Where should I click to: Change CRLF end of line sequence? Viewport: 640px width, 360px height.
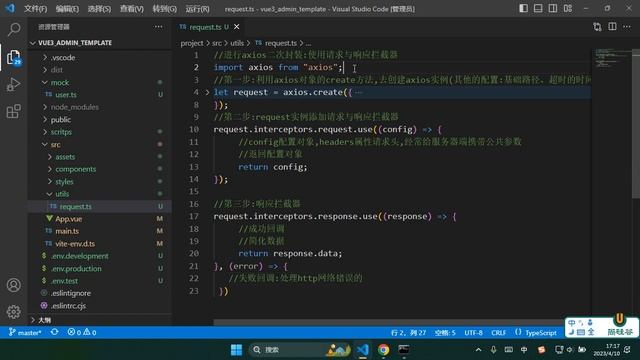pos(498,333)
